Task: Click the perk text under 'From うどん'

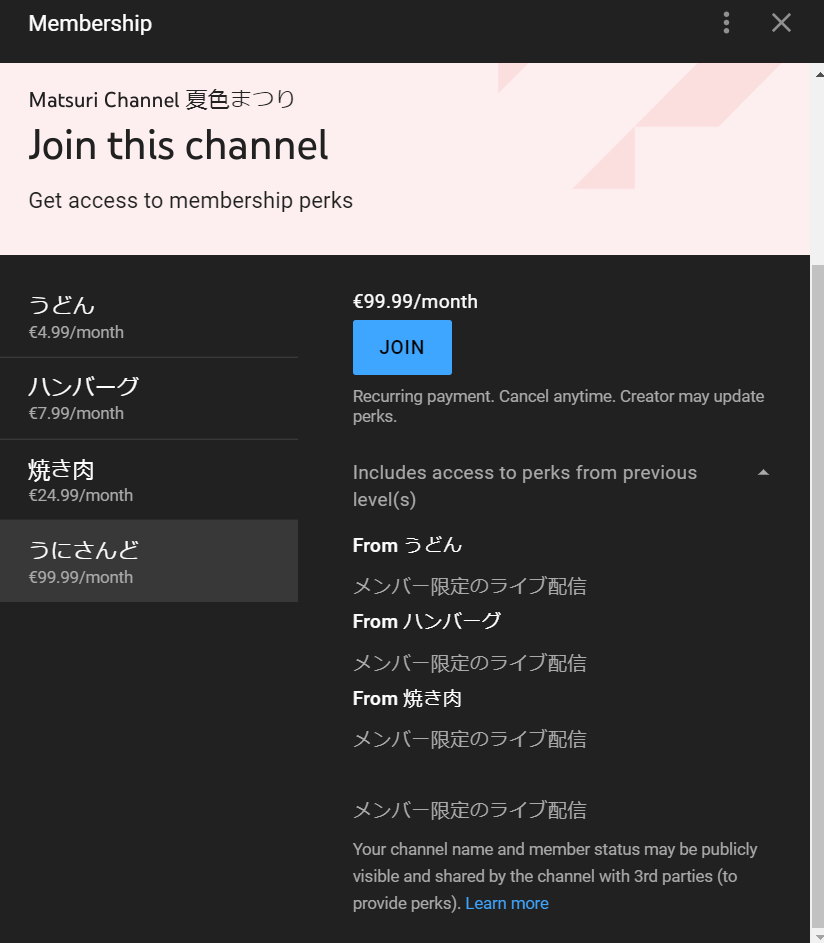Action: point(469,586)
